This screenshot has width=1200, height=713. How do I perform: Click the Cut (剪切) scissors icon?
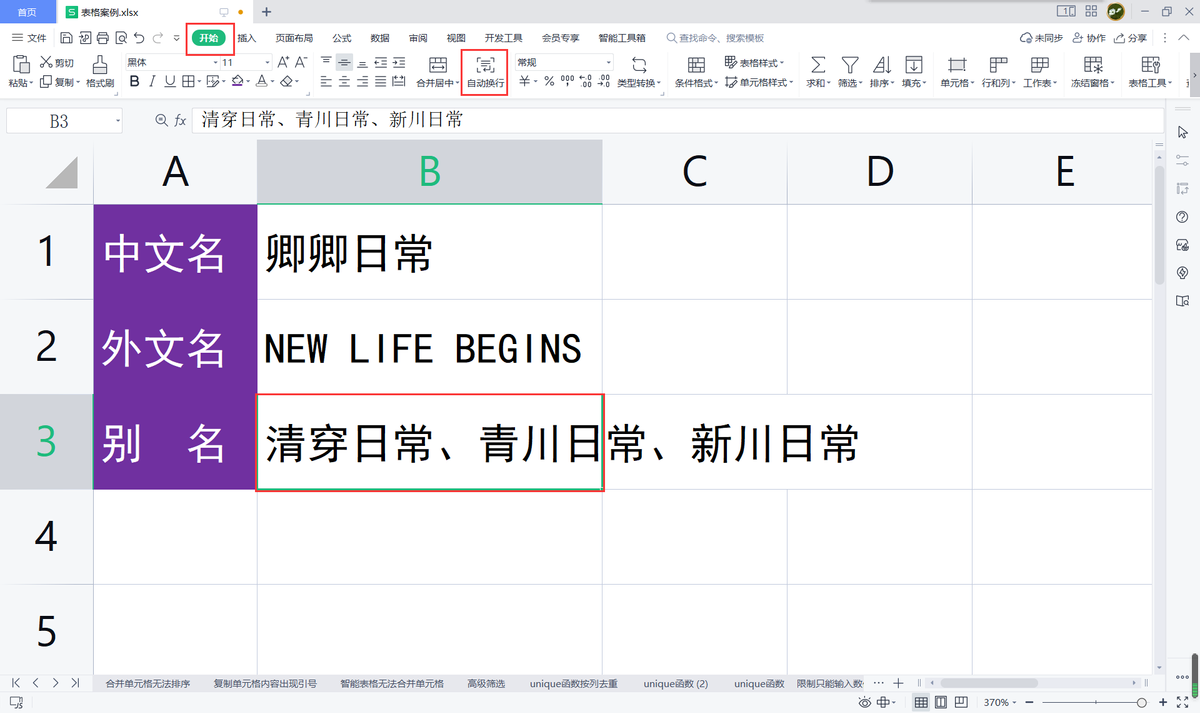(46, 63)
